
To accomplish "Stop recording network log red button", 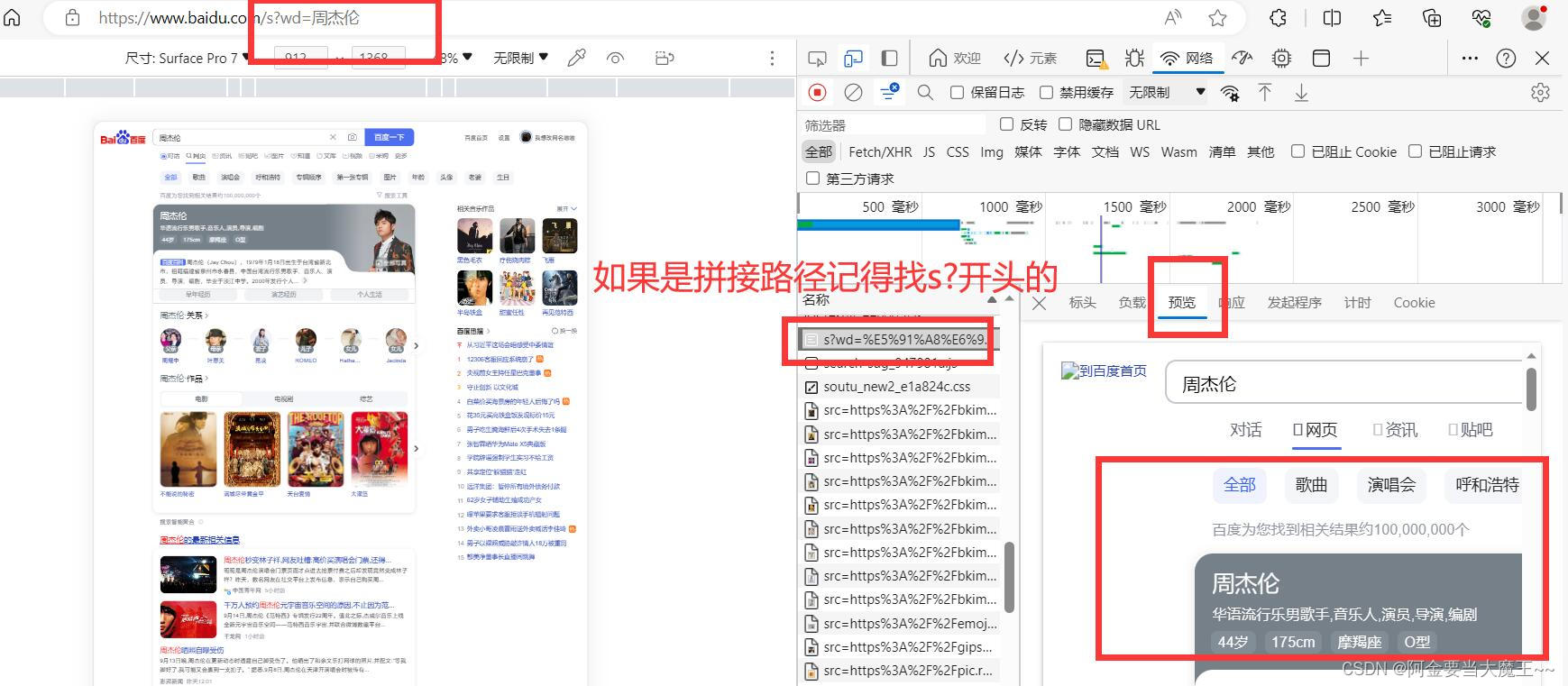I will point(817,93).
